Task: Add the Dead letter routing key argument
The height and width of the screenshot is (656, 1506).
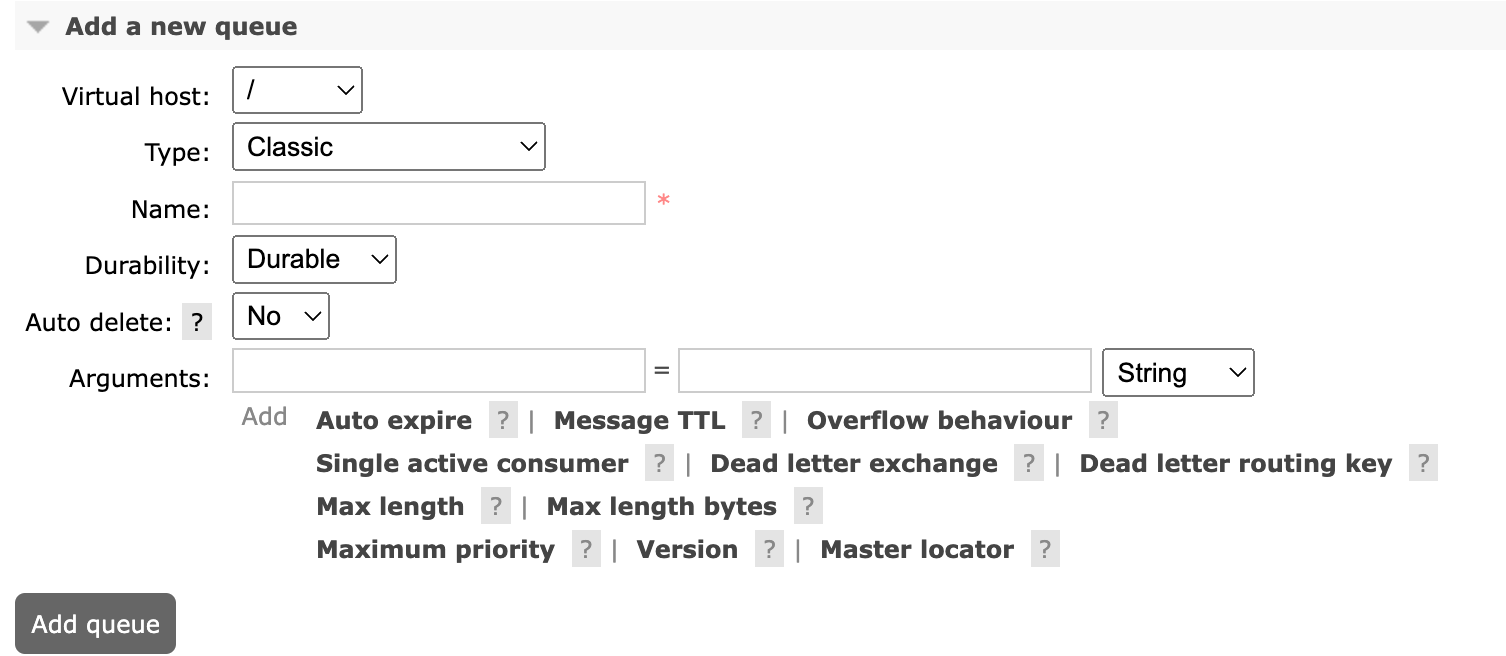Action: [x=1236, y=464]
